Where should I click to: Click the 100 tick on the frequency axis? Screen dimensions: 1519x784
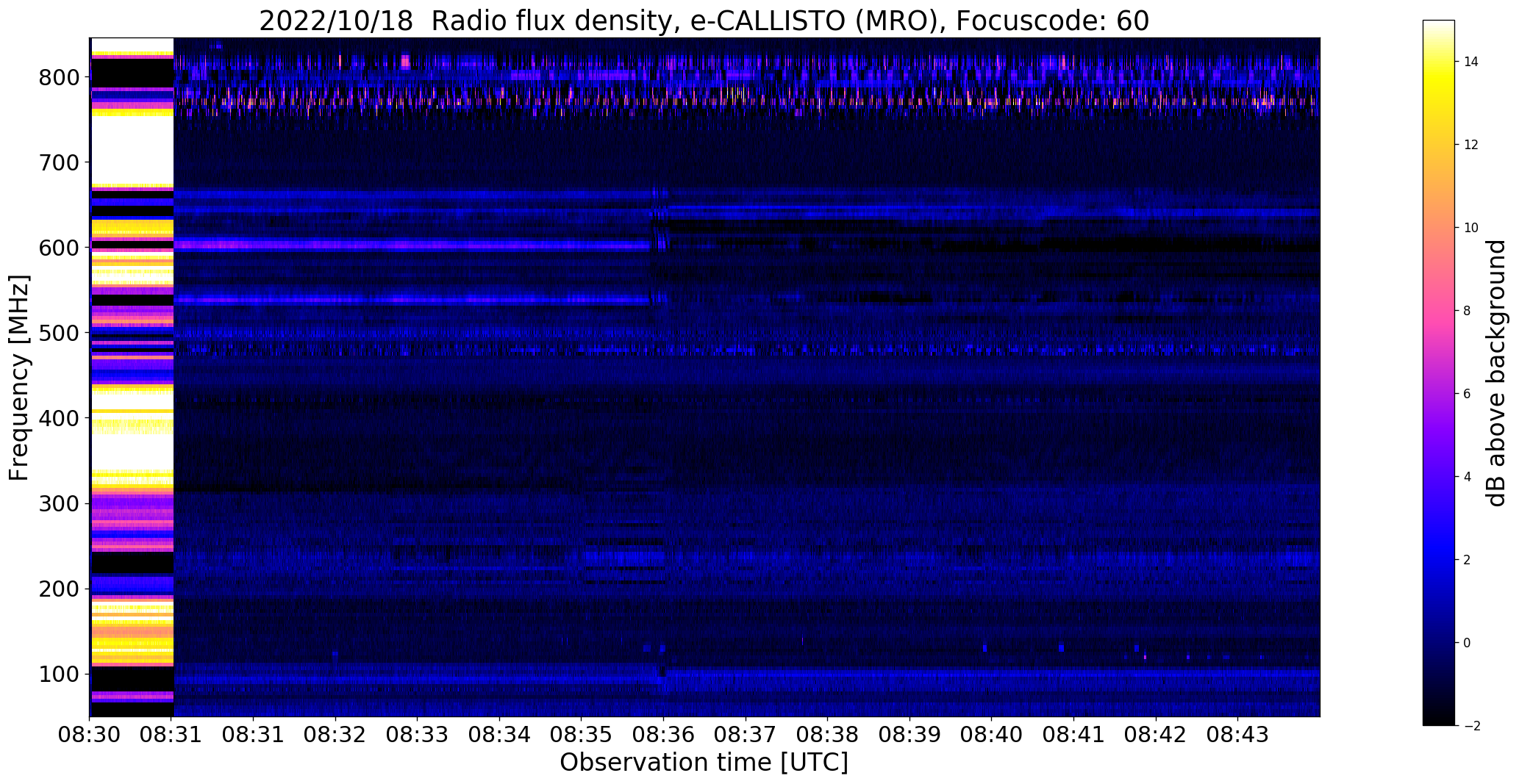point(60,674)
